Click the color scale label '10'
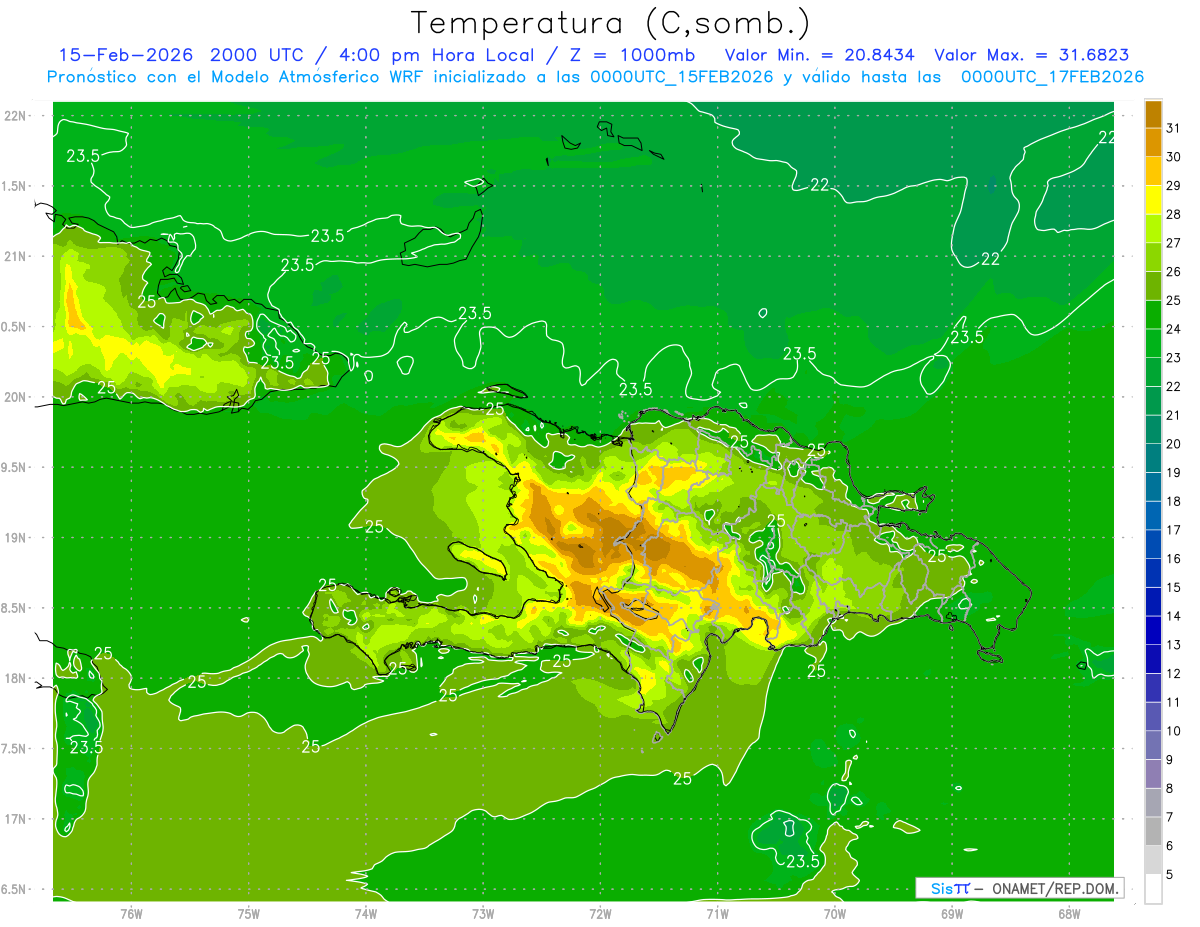 (1174, 731)
